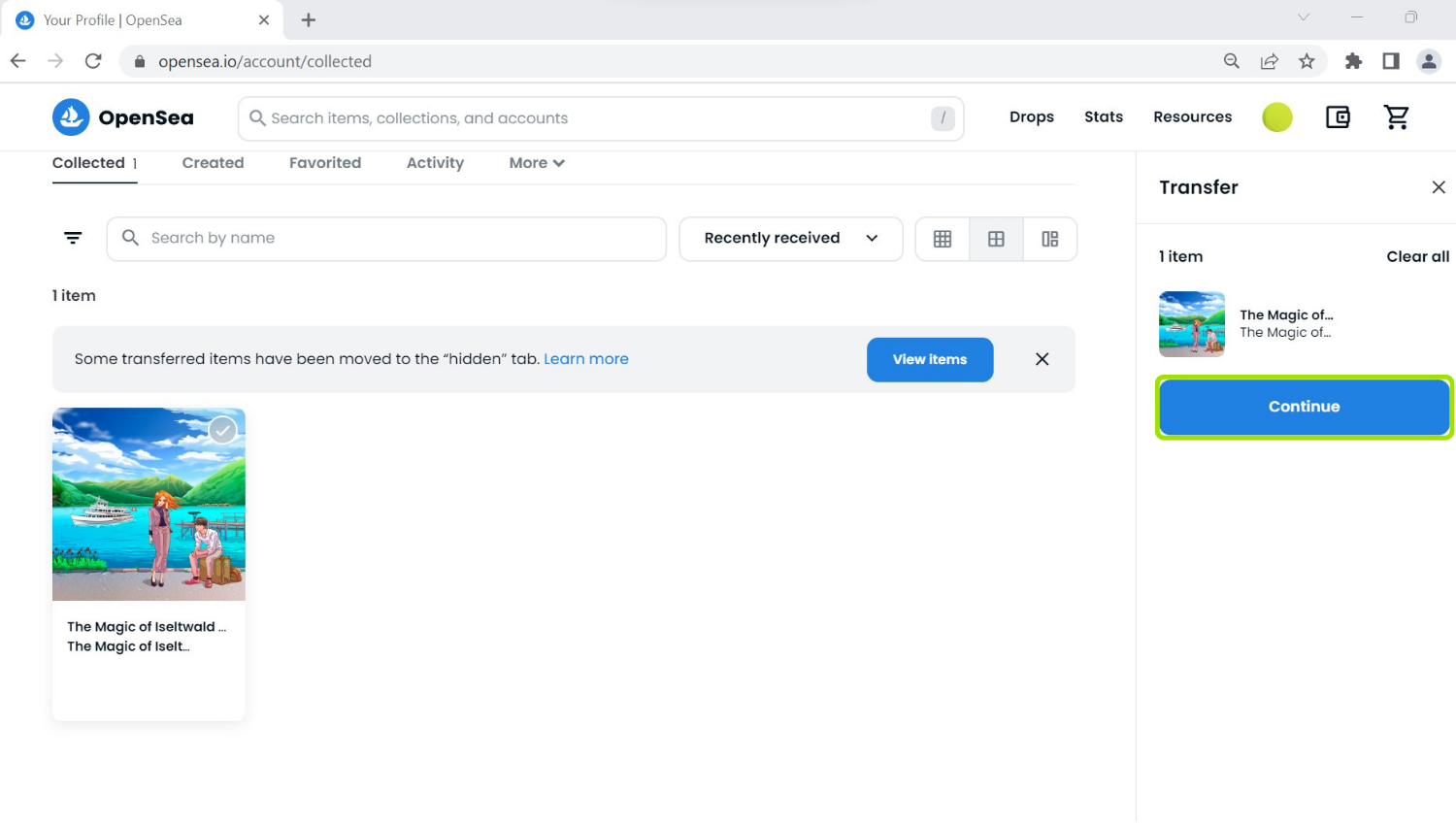Switch to the large grid view
Image resolution: width=1456 pixels, height=825 pixels.
point(996,239)
